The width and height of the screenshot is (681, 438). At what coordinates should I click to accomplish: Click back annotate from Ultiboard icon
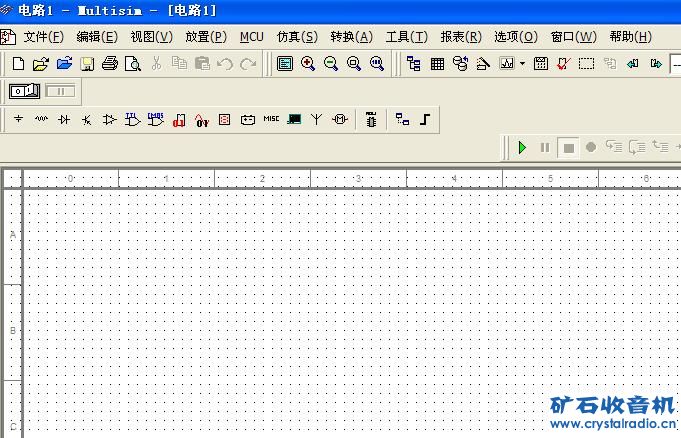coord(632,64)
